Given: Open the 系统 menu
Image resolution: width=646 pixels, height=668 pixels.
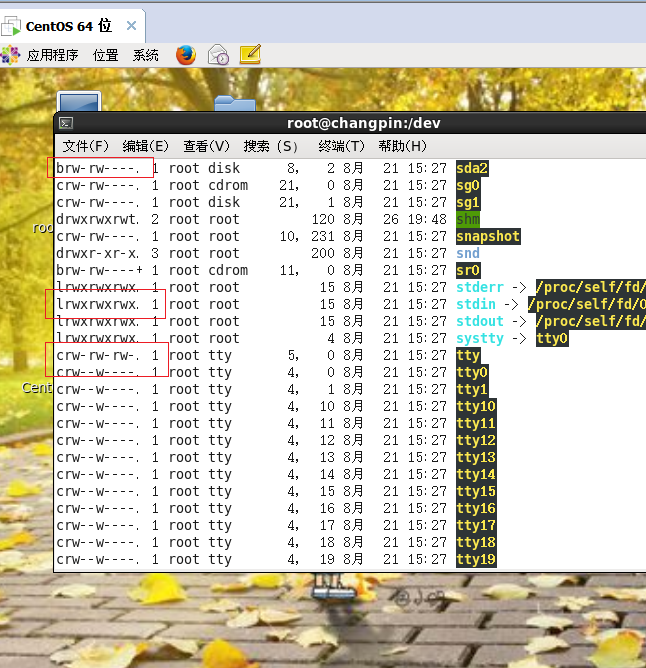Looking at the screenshot, I should pyautogui.click(x=145, y=55).
